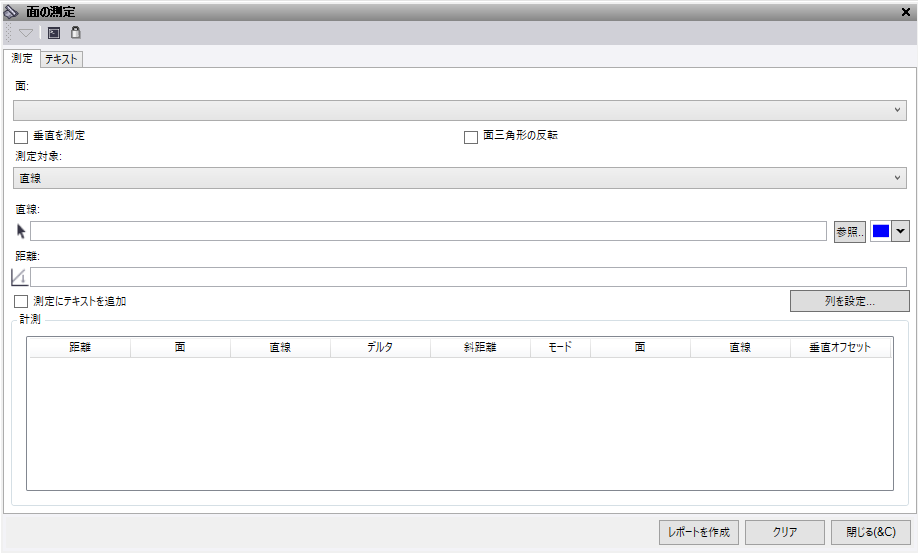Click into the 距離 input field
This screenshot has width=918, height=553.
tap(468, 277)
